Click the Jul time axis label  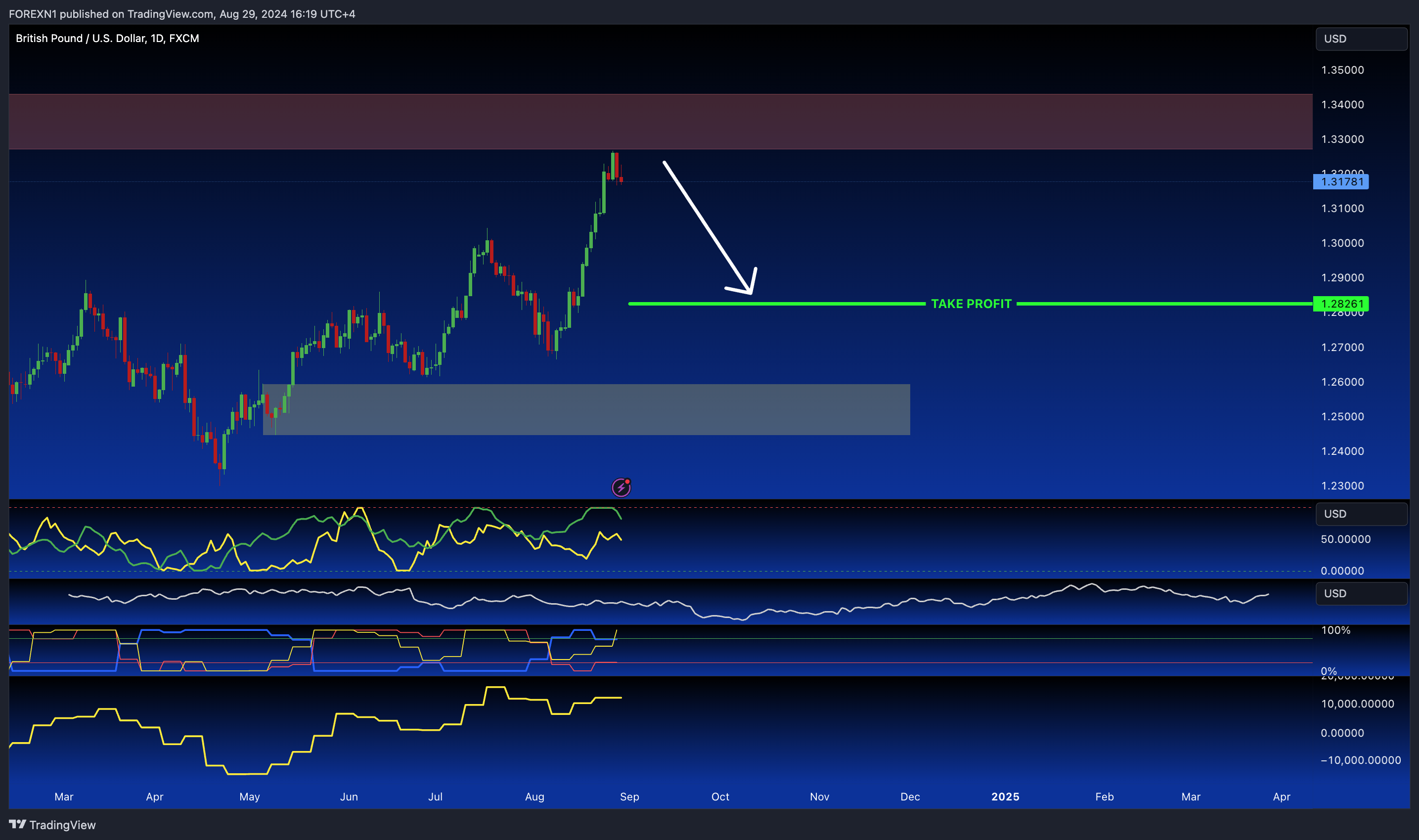[435, 796]
